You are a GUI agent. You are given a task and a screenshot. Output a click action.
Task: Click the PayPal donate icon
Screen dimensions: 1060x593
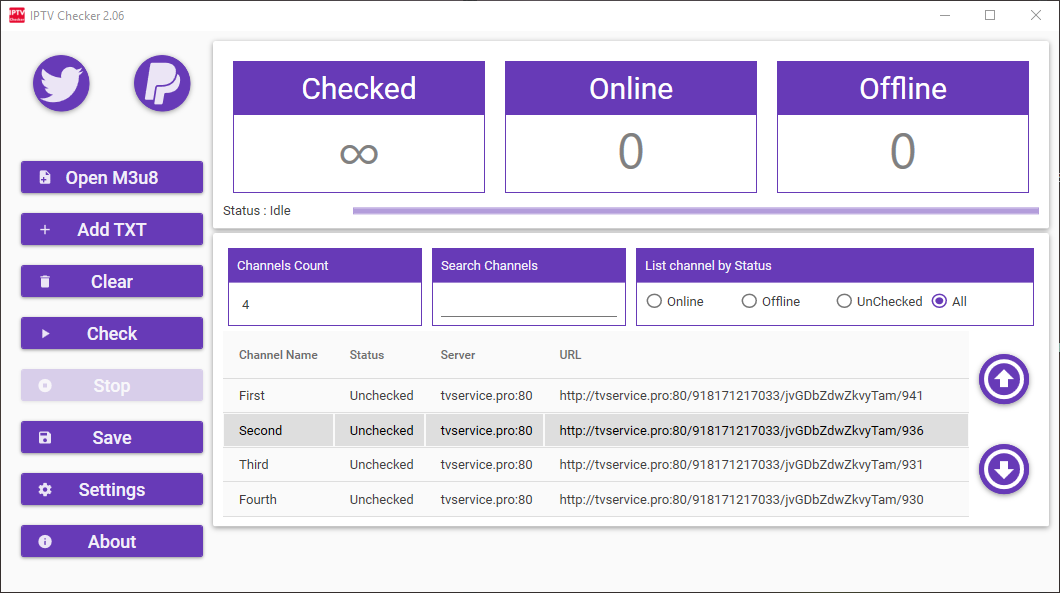click(162, 84)
